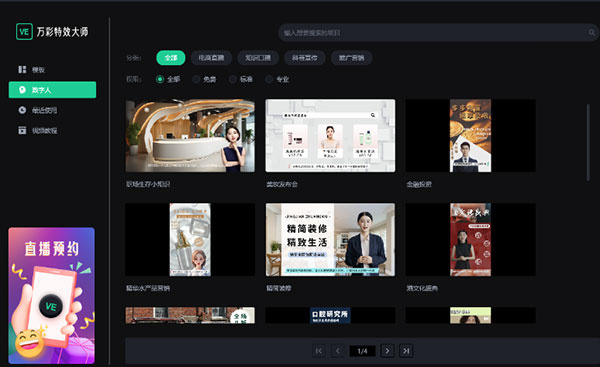Click the 金融投资 template title text
This screenshot has width=600, height=367.
419,184
